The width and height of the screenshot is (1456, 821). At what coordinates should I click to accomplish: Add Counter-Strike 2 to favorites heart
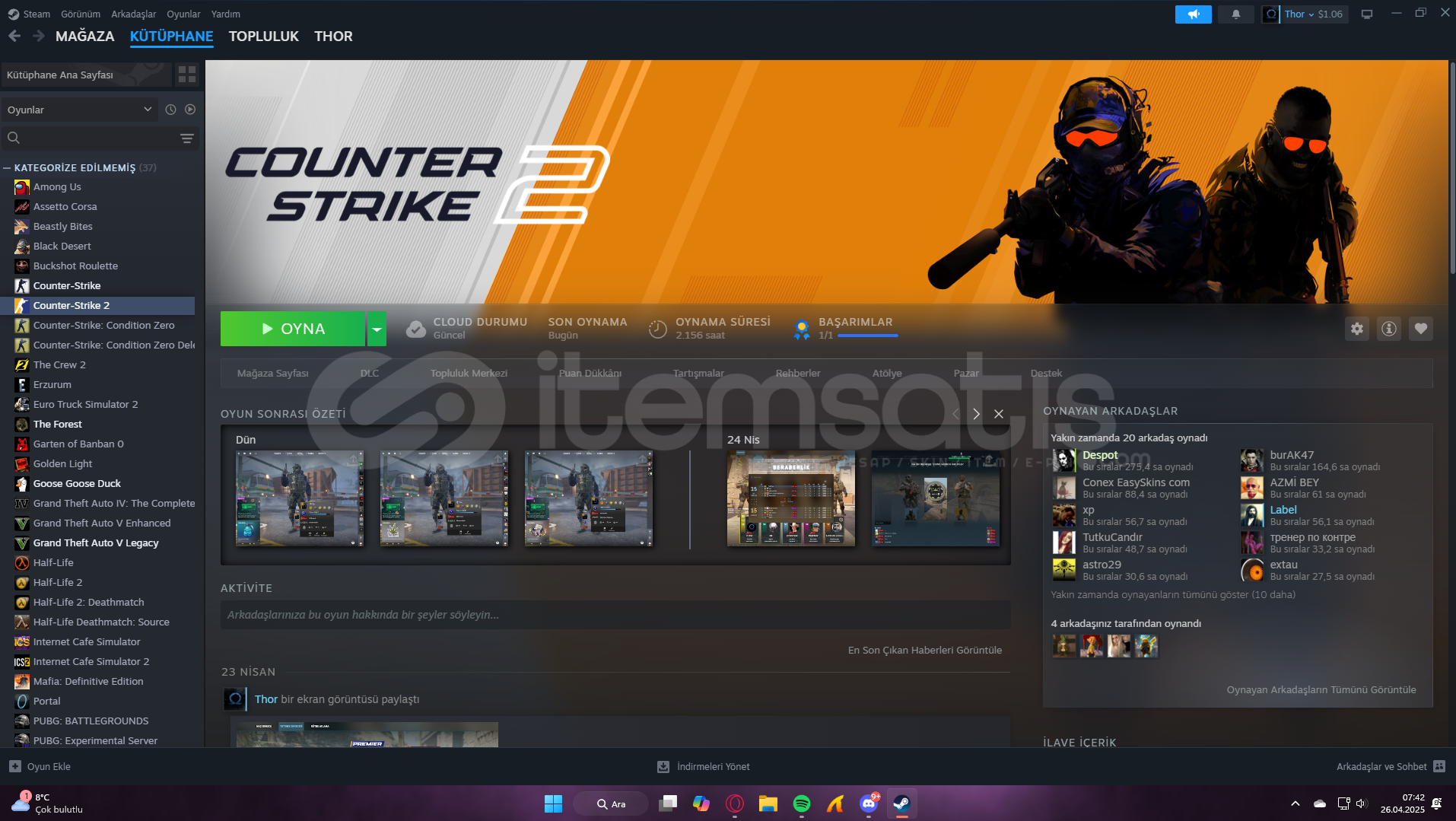[x=1421, y=329]
